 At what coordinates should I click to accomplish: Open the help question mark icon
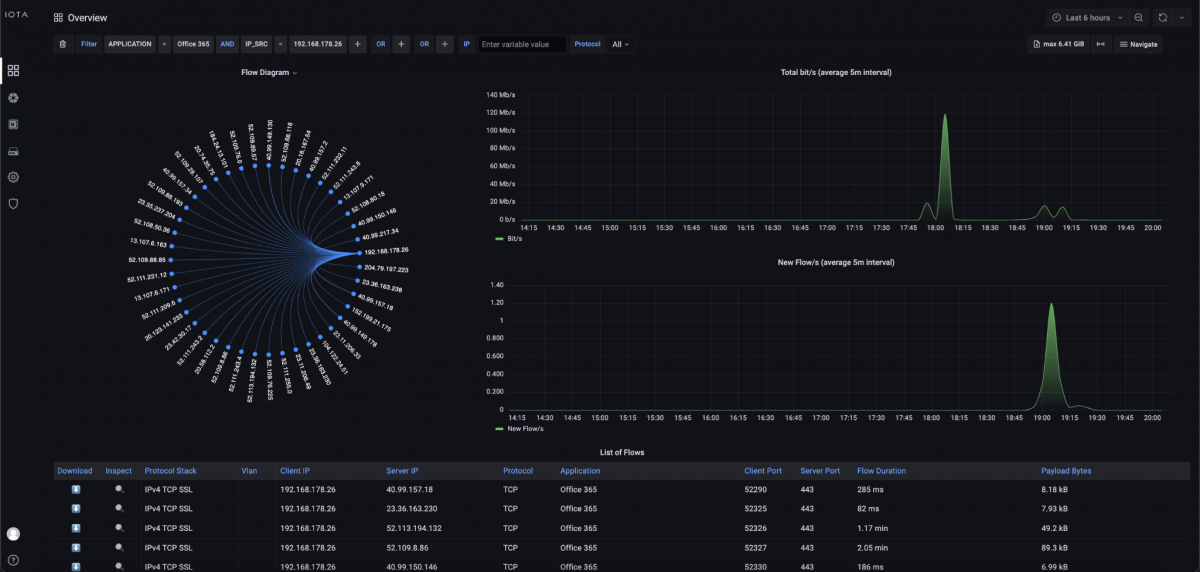[13, 559]
